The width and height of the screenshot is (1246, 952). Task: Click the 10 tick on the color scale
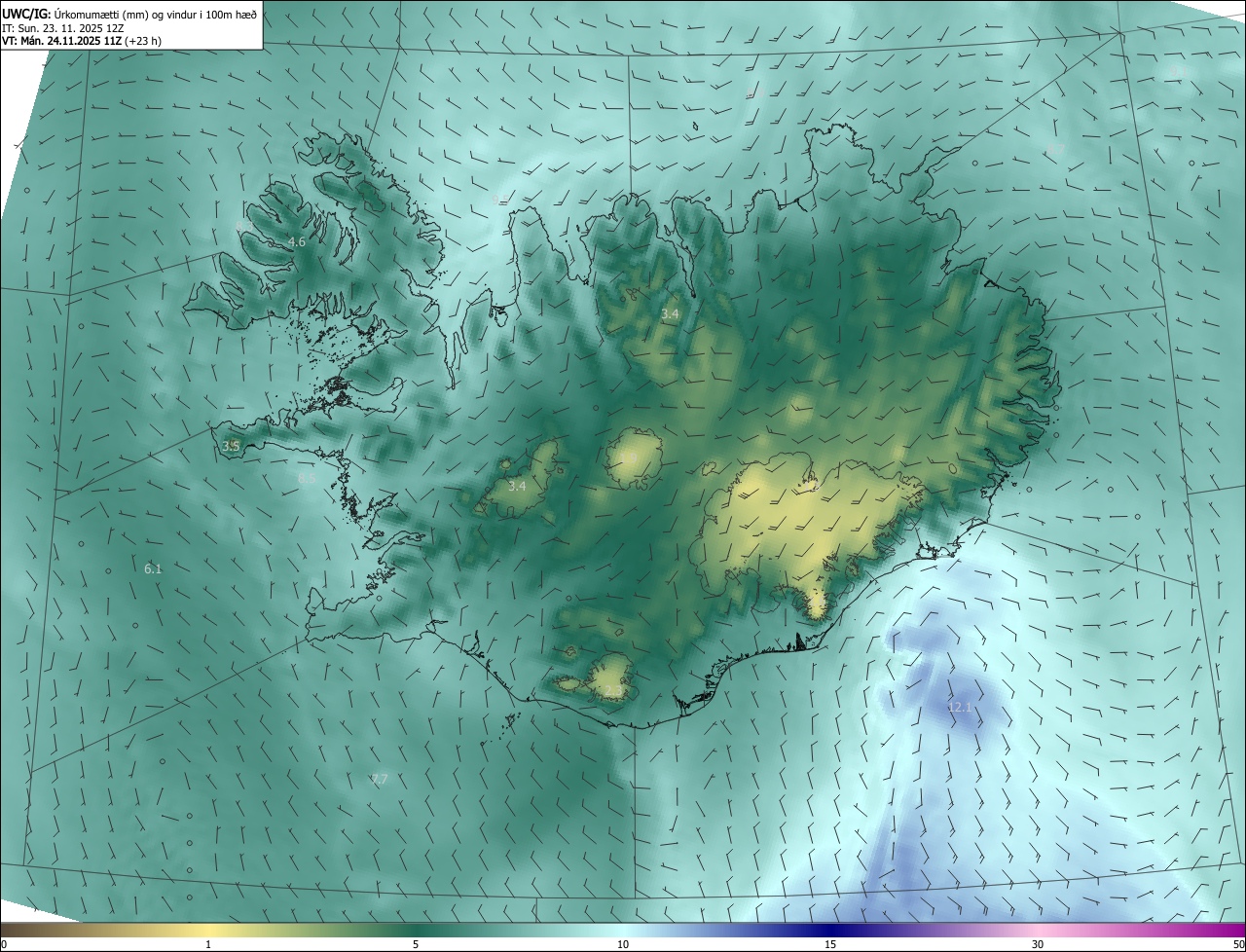pyautogui.click(x=623, y=944)
